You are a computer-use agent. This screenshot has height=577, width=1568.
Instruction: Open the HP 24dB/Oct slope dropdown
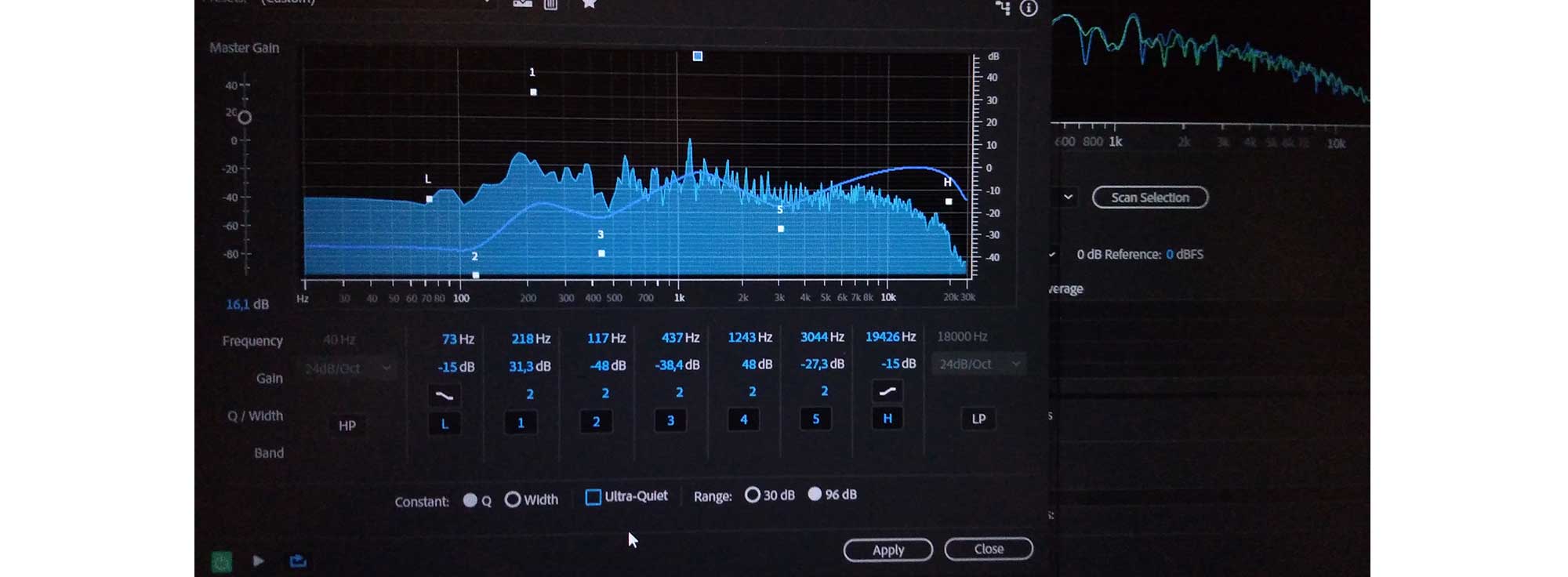coord(349,368)
